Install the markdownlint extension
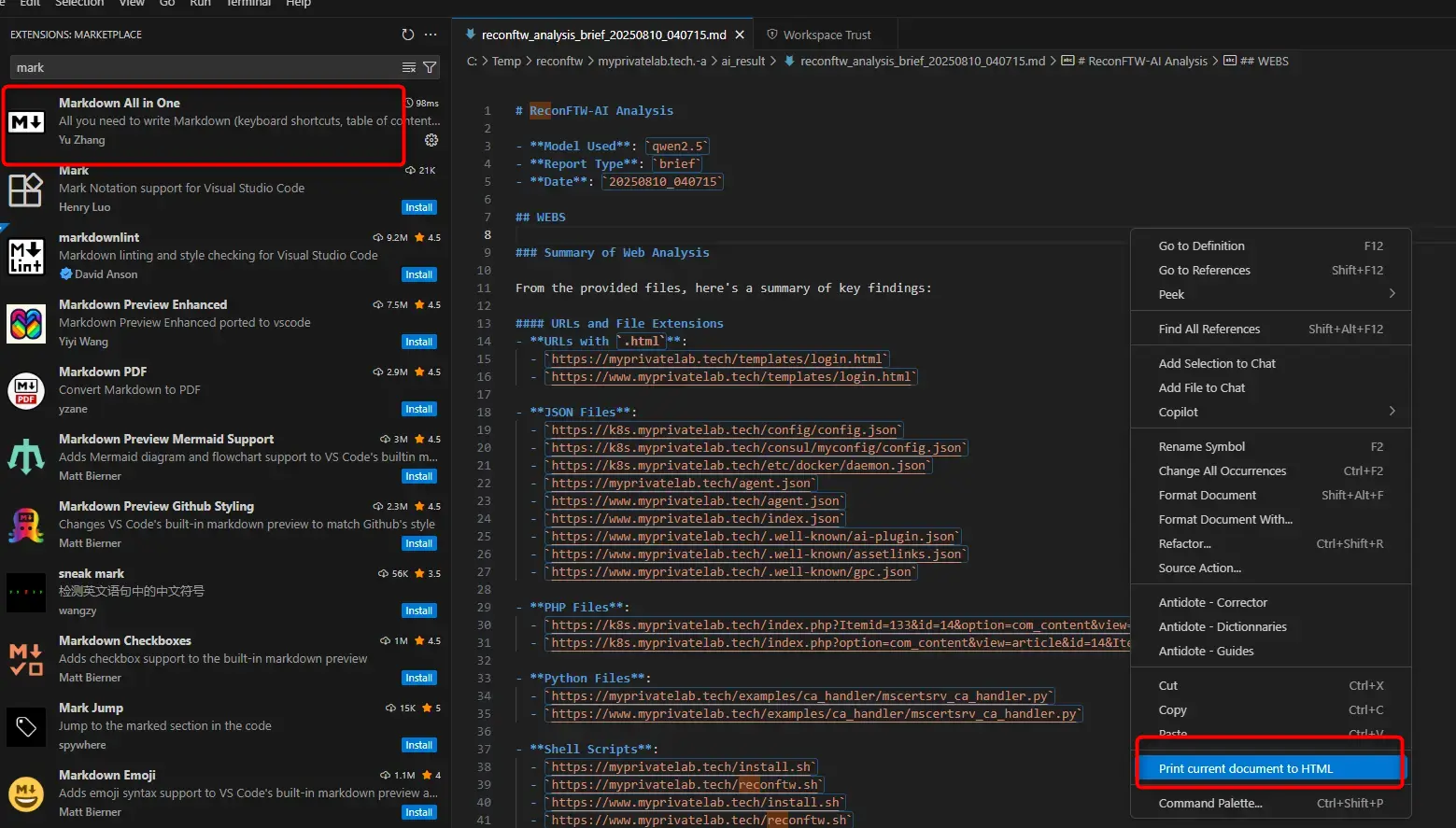 click(418, 274)
